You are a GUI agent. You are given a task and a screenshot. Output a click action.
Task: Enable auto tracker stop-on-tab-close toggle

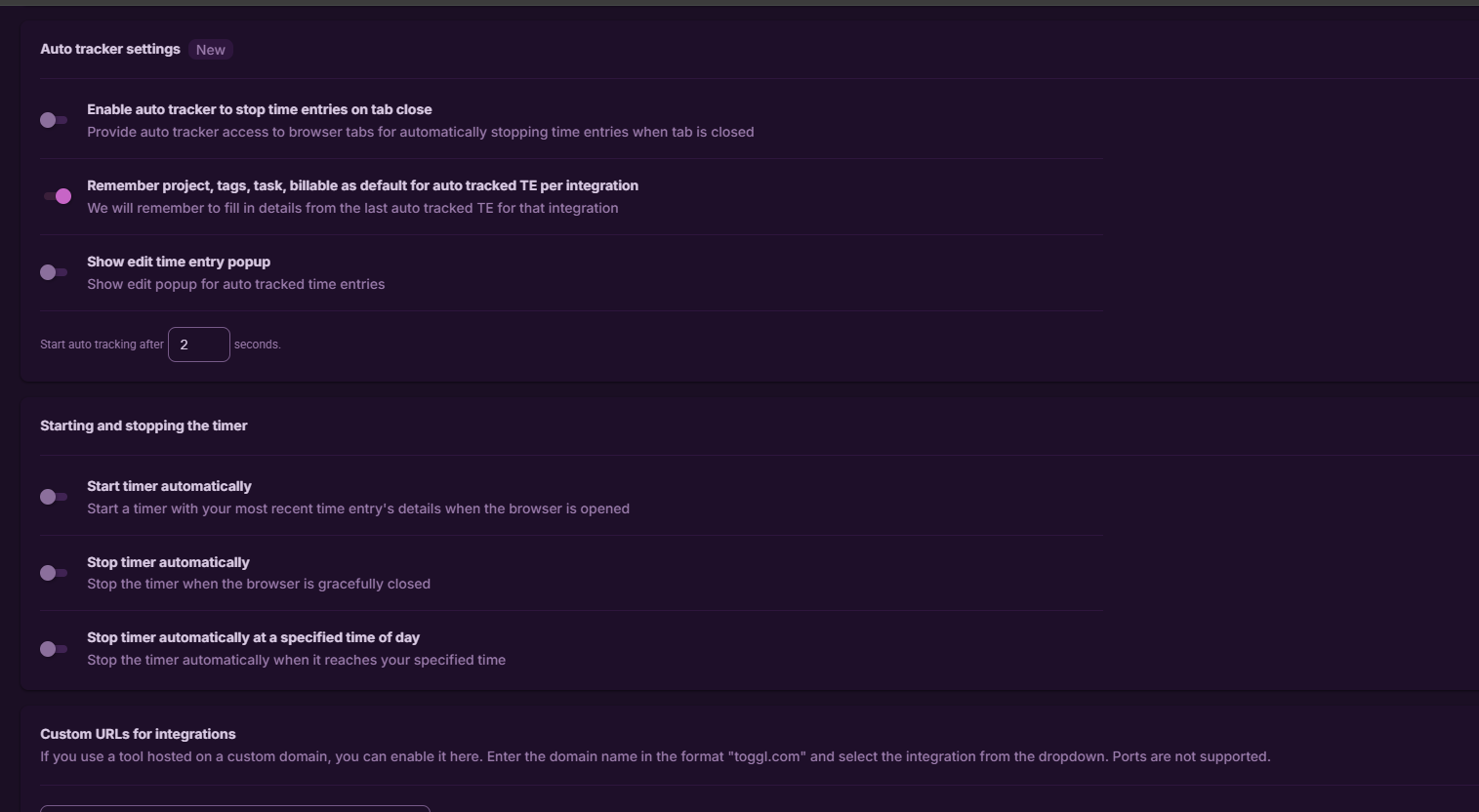tap(54, 120)
